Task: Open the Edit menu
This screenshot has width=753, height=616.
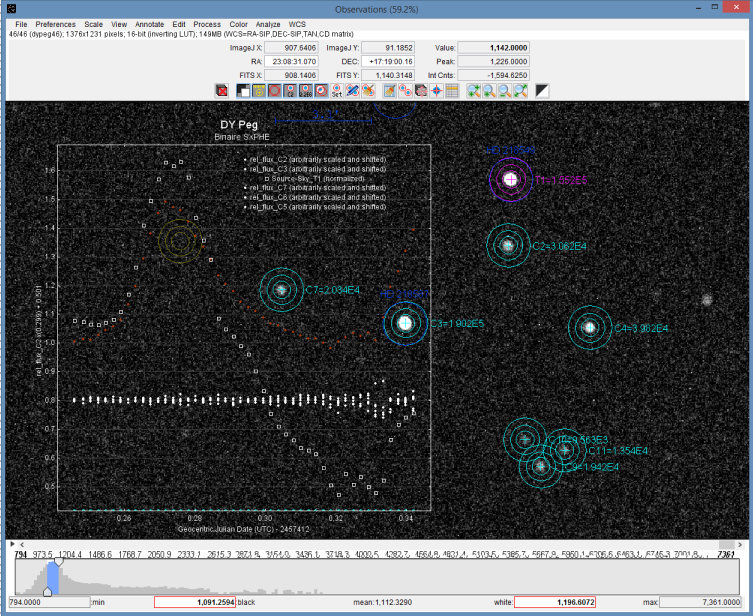Action: pyautogui.click(x=179, y=24)
